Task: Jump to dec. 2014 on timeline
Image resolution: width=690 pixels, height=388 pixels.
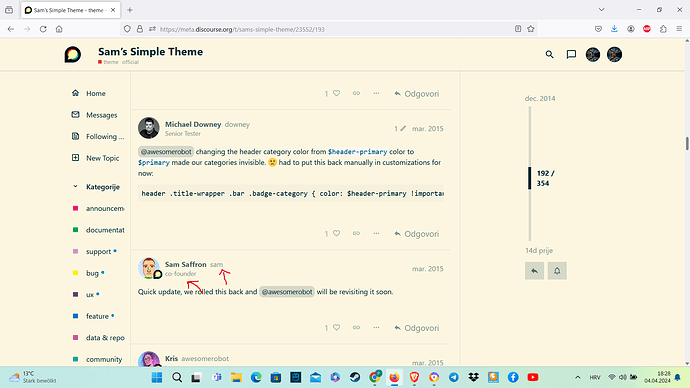Action: pyautogui.click(x=540, y=99)
